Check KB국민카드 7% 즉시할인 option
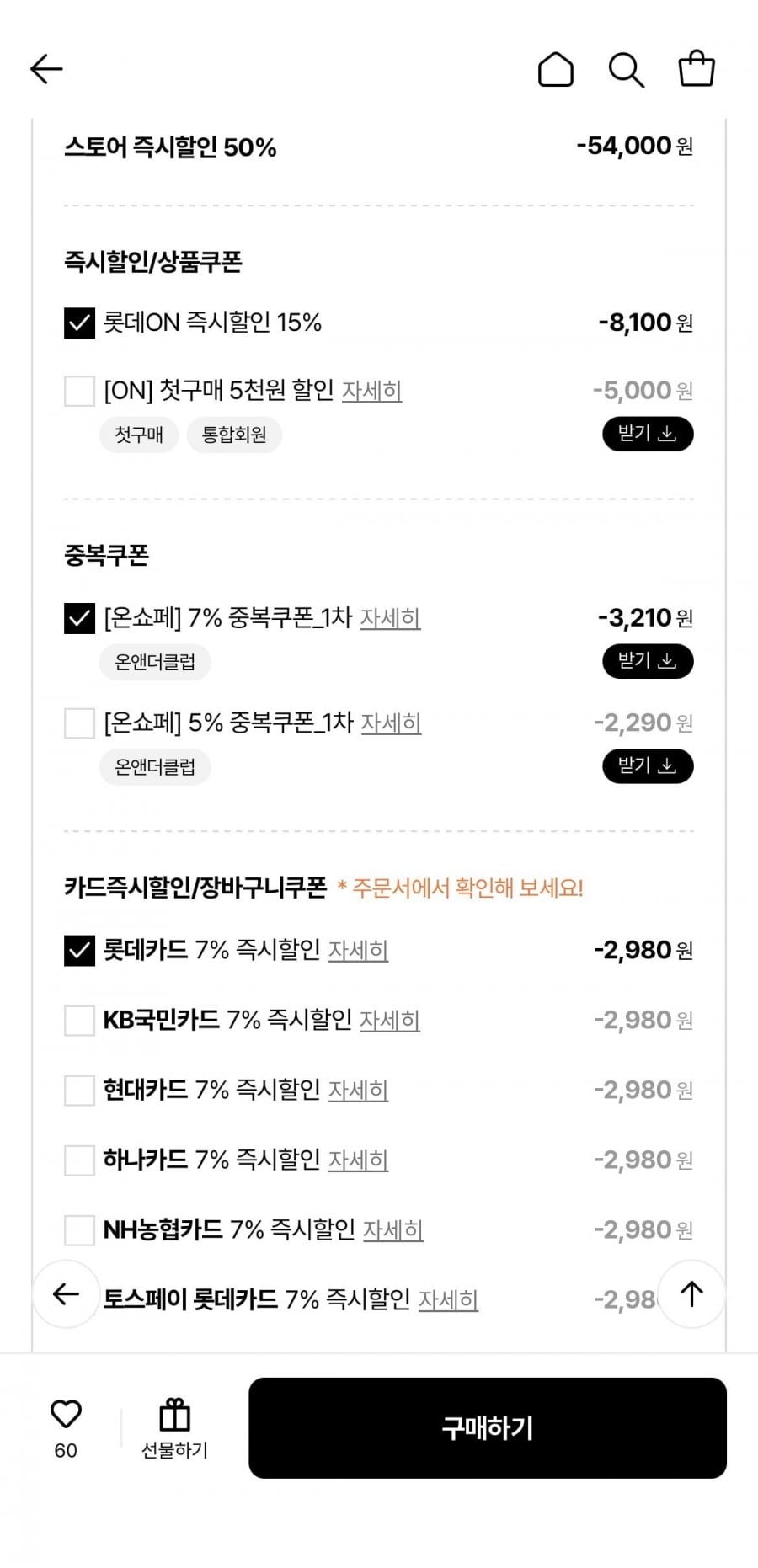Image resolution: width=758 pixels, height=1568 pixels. [x=79, y=1021]
